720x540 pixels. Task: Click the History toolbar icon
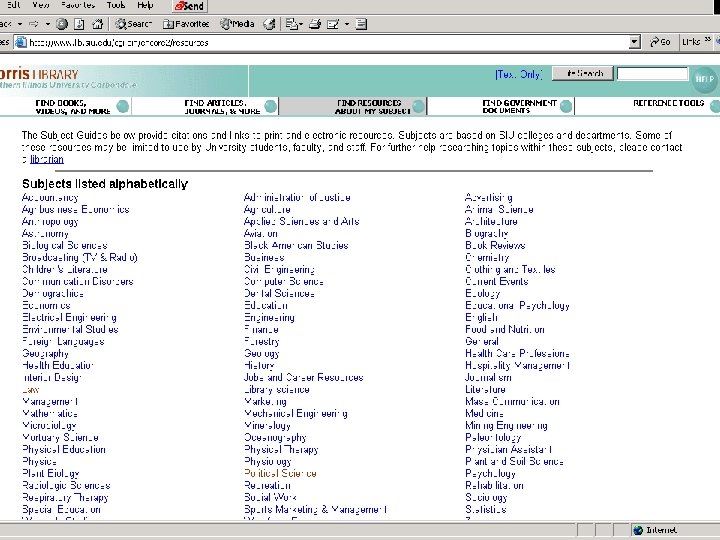270,24
